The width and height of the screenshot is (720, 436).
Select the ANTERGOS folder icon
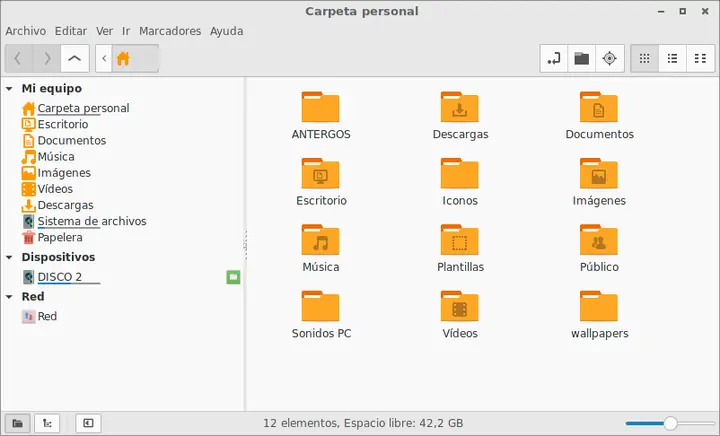[321, 107]
